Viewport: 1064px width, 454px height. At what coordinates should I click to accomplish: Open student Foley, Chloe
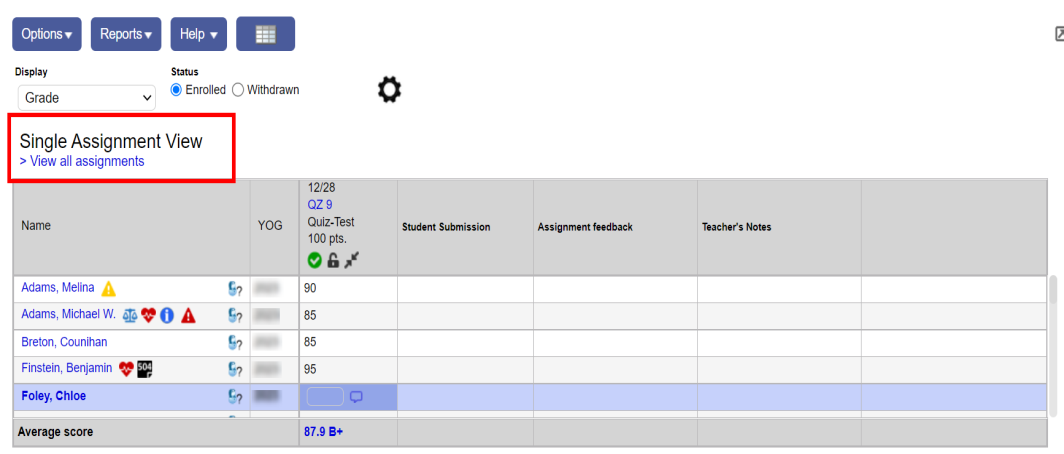point(54,396)
